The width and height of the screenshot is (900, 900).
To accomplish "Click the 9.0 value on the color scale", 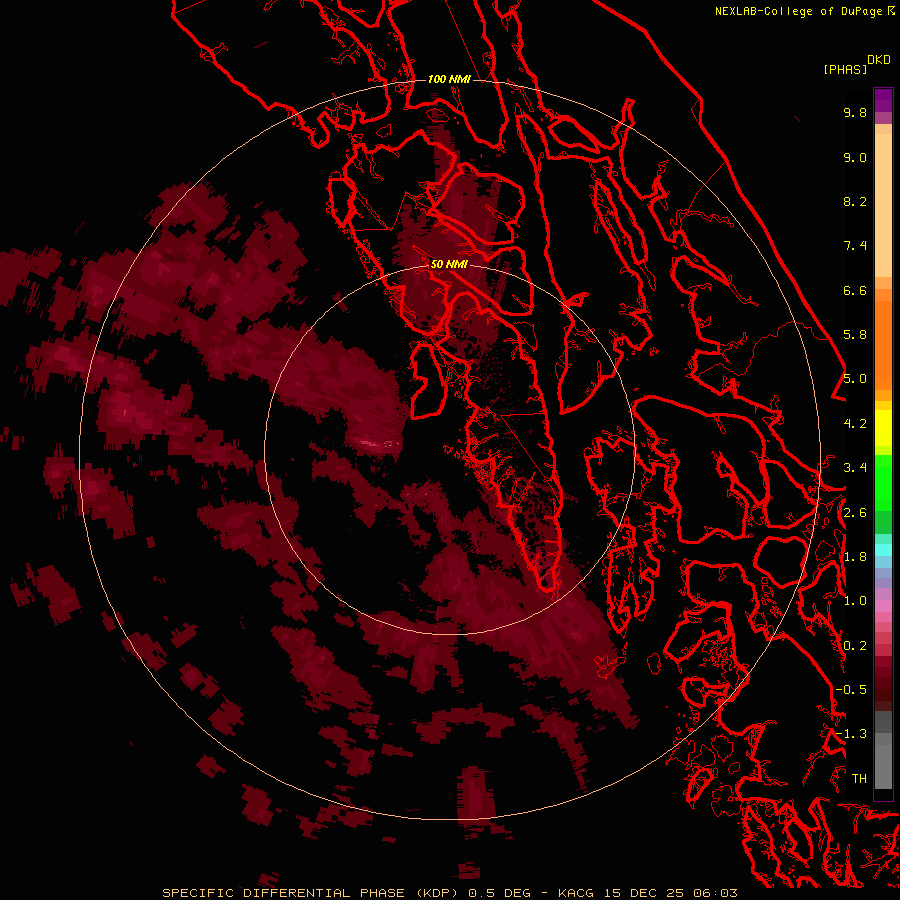I will click(855, 157).
